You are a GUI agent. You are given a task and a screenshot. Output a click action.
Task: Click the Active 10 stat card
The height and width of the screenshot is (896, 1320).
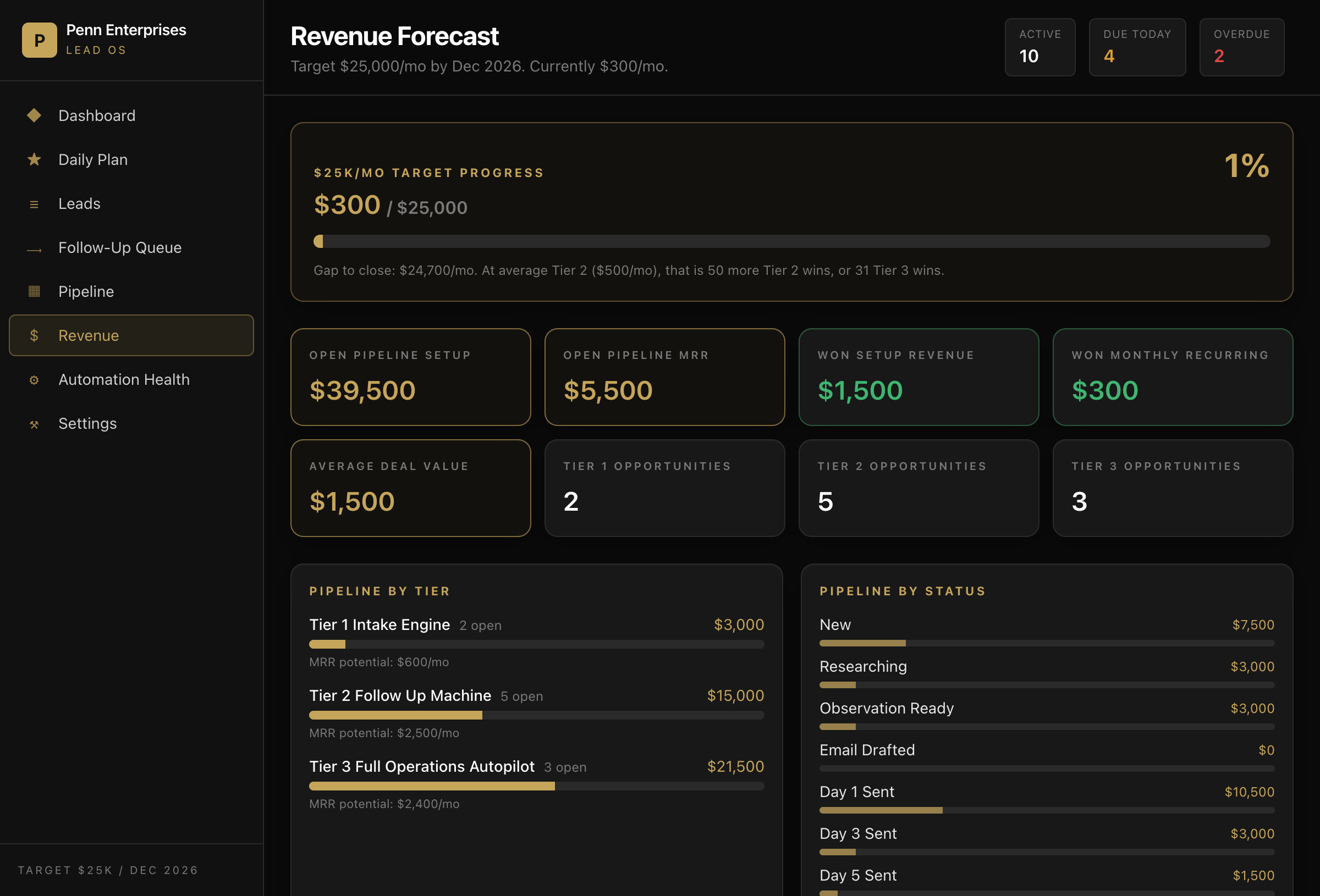pos(1040,47)
